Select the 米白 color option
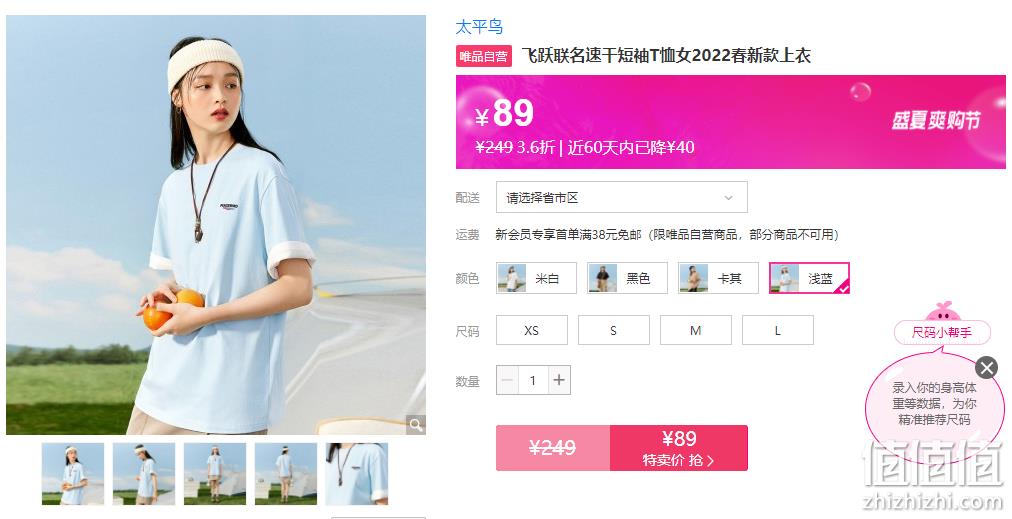 [536, 278]
